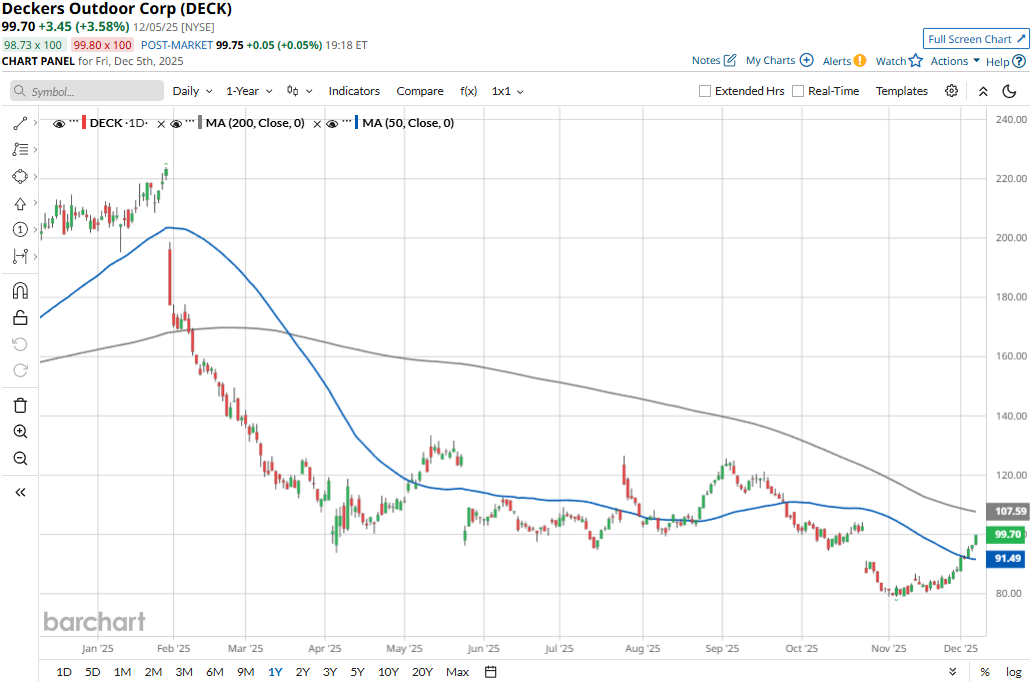Click the zoom out magnifier
Viewport: 1032px width, 682px height.
(20, 458)
